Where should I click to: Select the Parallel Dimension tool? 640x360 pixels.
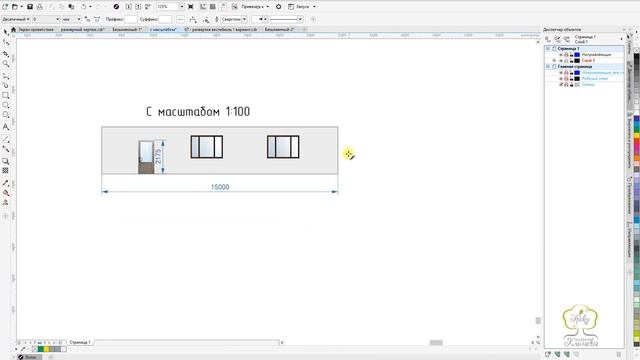click(6, 139)
